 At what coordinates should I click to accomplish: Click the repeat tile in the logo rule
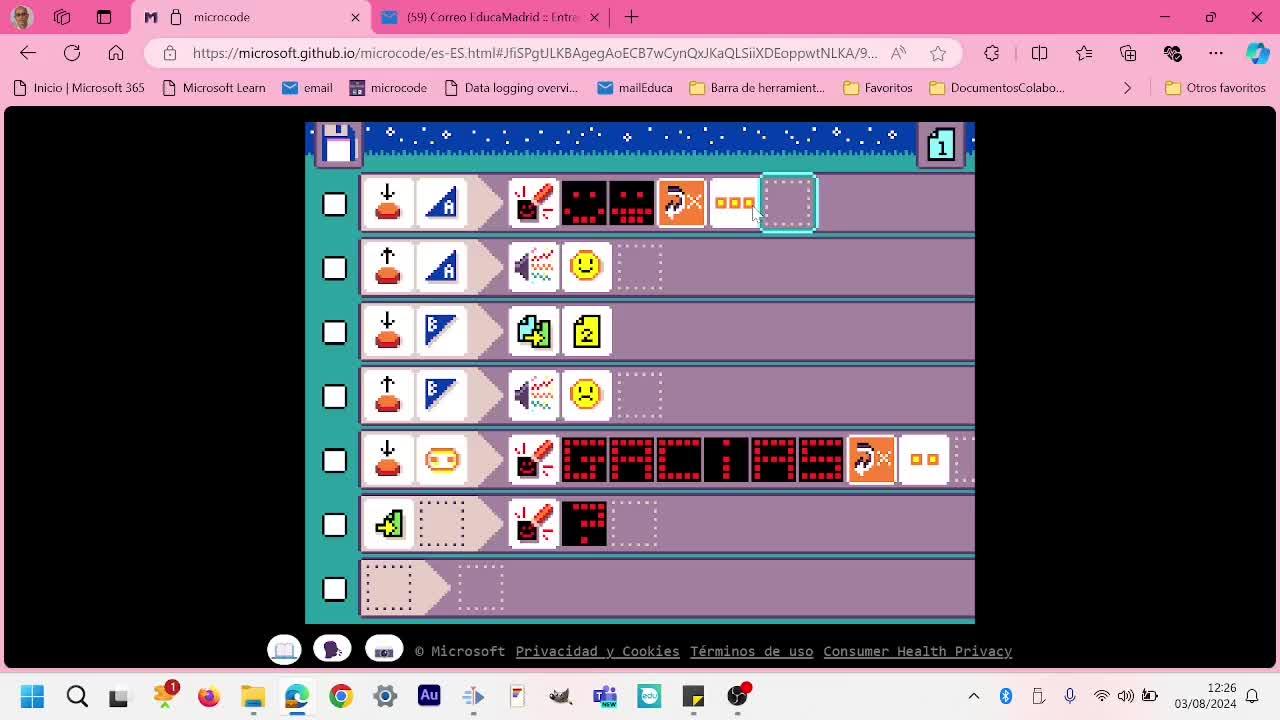tap(872, 460)
